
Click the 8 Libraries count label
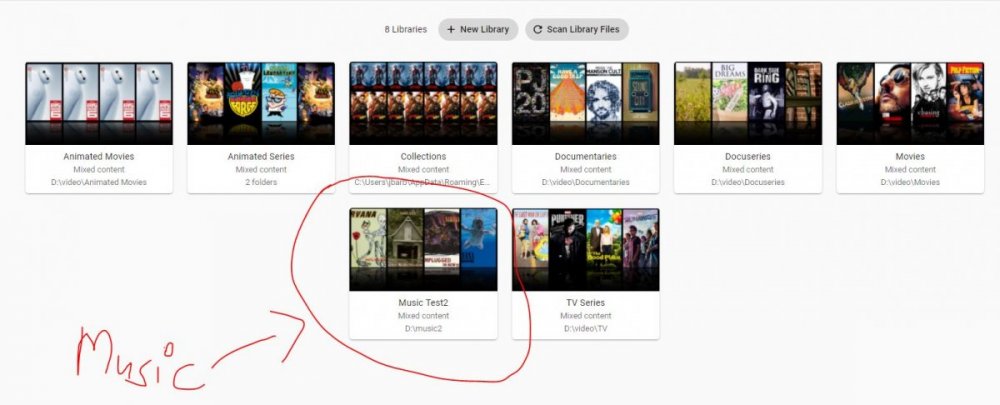click(x=406, y=29)
